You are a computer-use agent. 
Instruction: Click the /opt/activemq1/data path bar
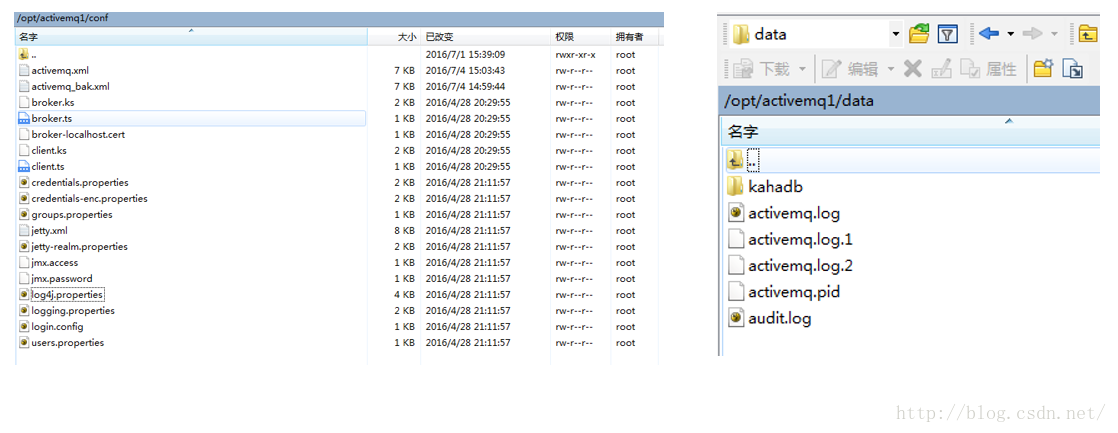911,101
